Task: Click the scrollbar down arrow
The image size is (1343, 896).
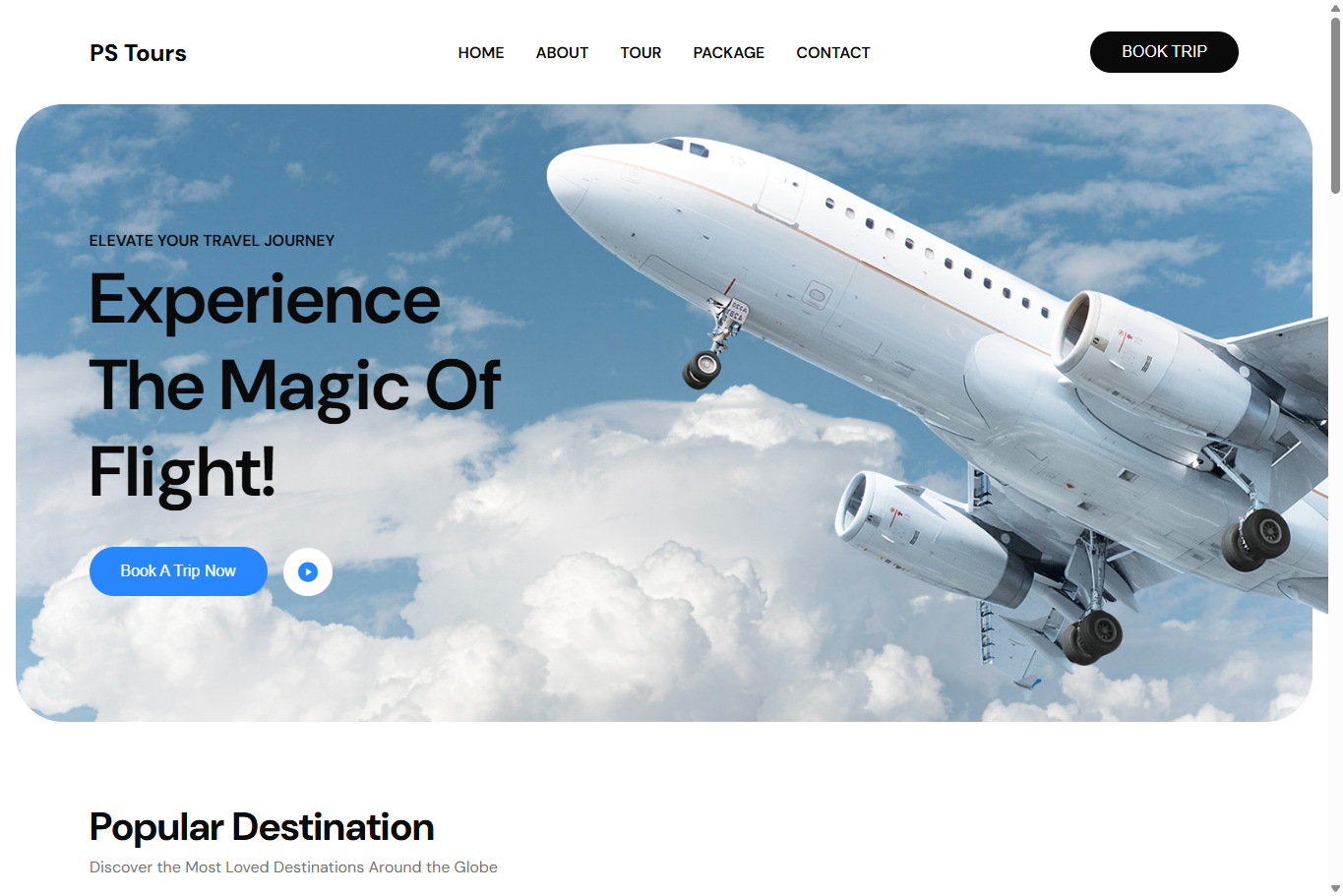Action: click(x=1335, y=888)
